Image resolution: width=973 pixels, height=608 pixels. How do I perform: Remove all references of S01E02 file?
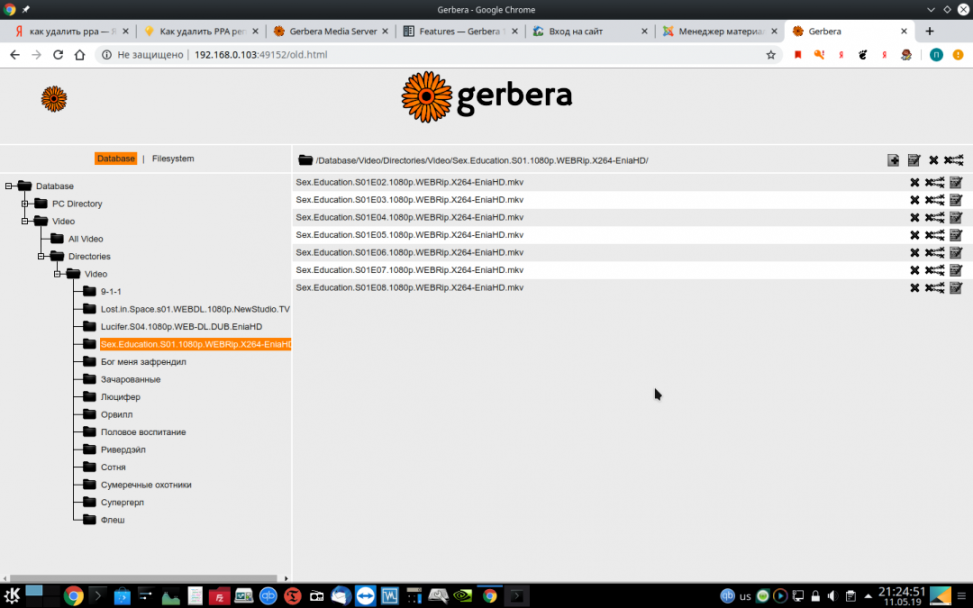coord(935,182)
